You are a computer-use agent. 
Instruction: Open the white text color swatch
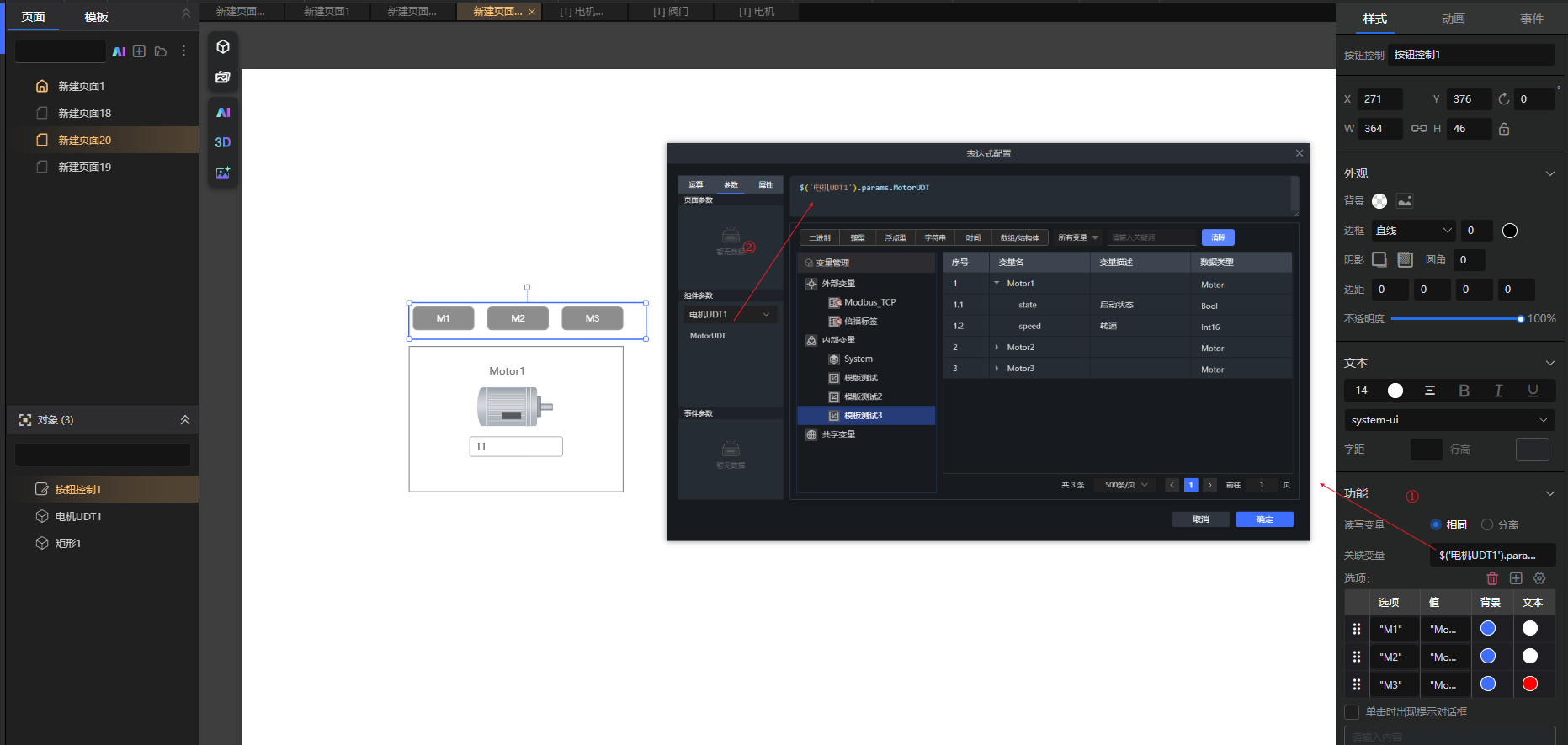(1395, 391)
